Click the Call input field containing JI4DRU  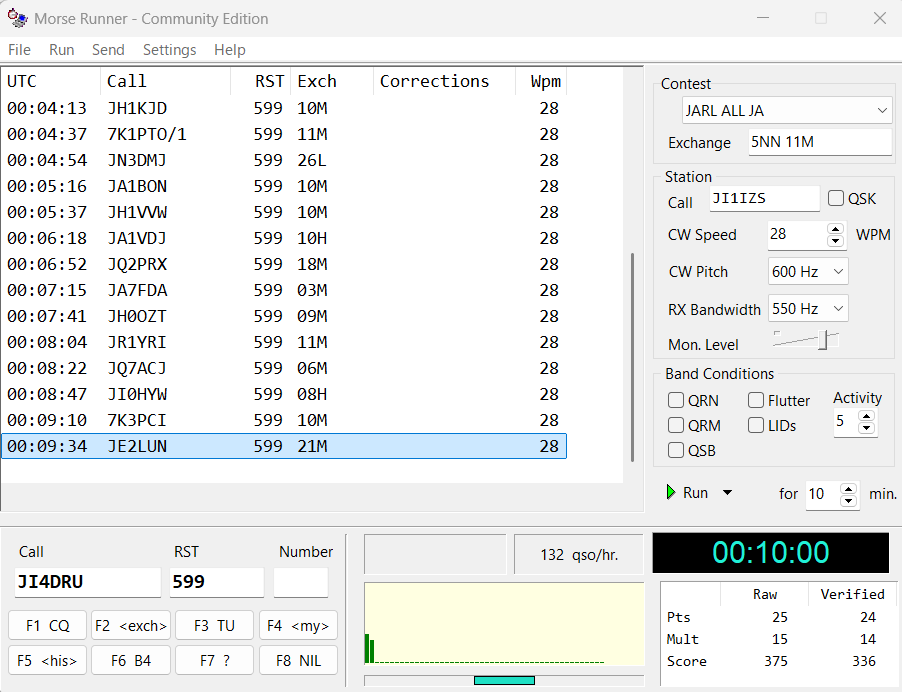(87, 582)
